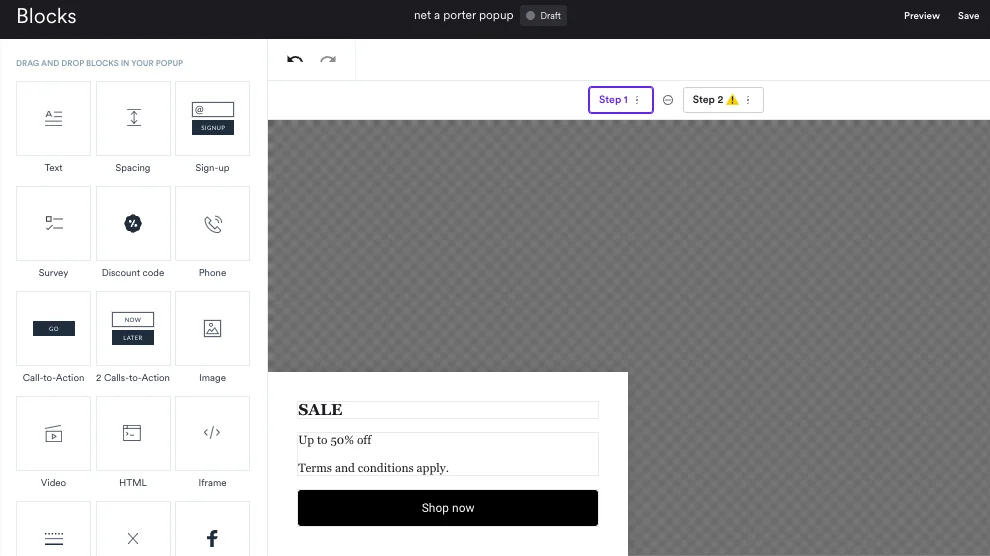The width and height of the screenshot is (990, 556).
Task: Click the 'Up to 50% off' text
Action: pyautogui.click(x=335, y=440)
